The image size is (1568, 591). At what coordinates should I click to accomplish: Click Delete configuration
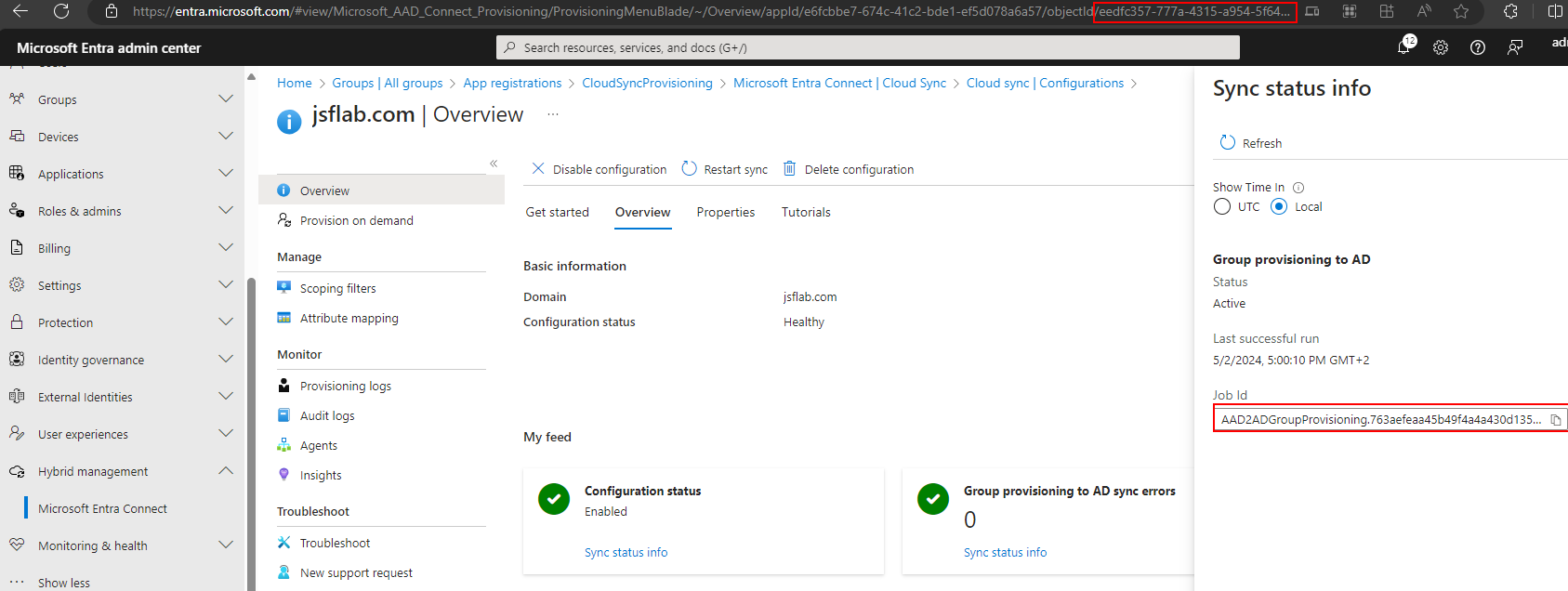[848, 169]
